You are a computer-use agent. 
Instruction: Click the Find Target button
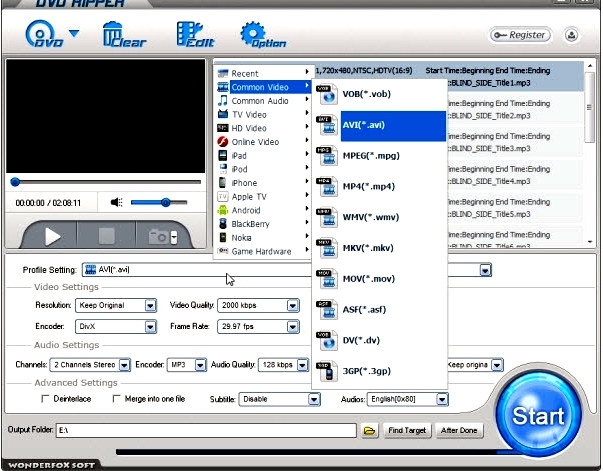coord(407,430)
